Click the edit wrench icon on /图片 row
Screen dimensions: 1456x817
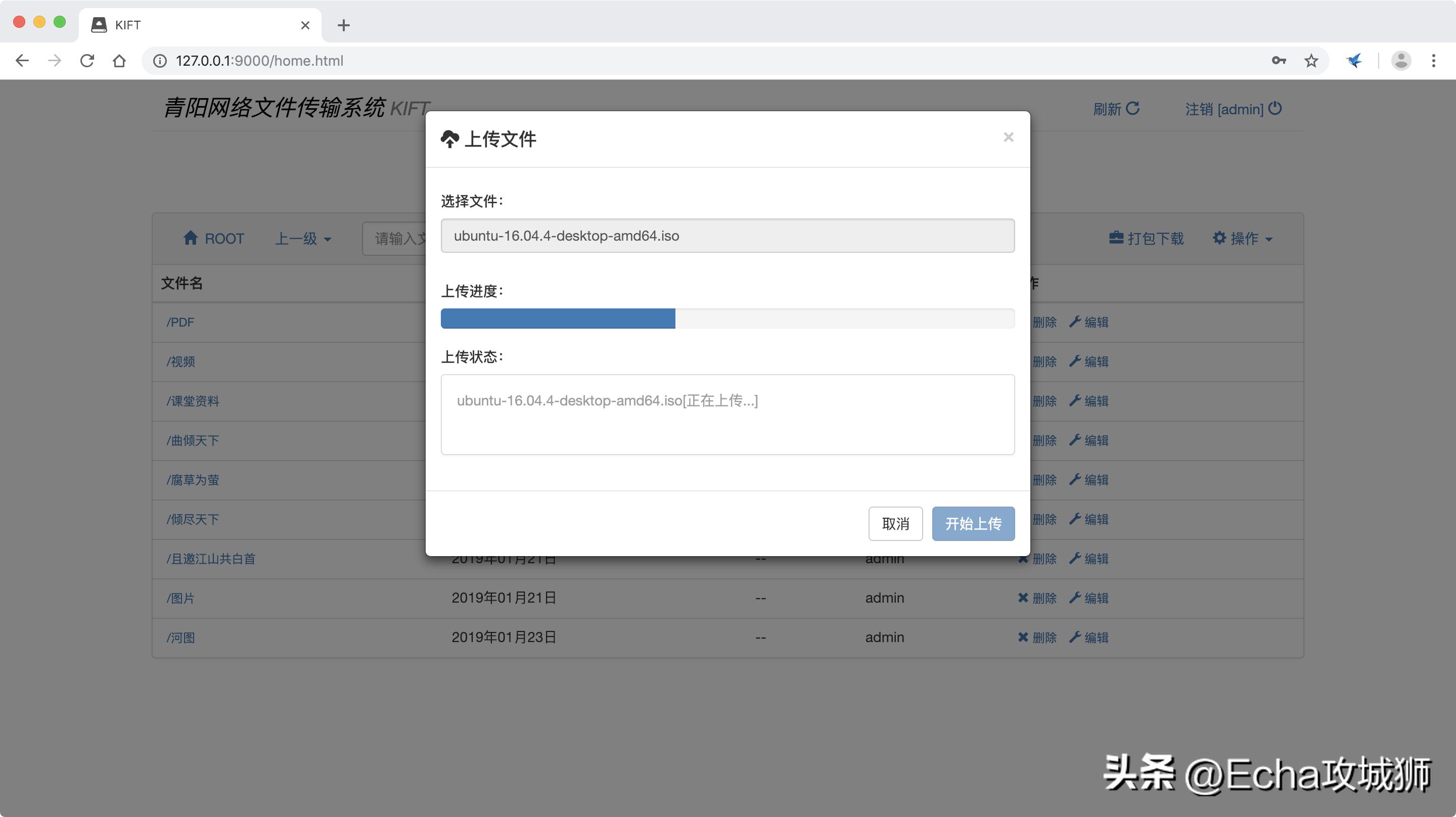click(1076, 597)
